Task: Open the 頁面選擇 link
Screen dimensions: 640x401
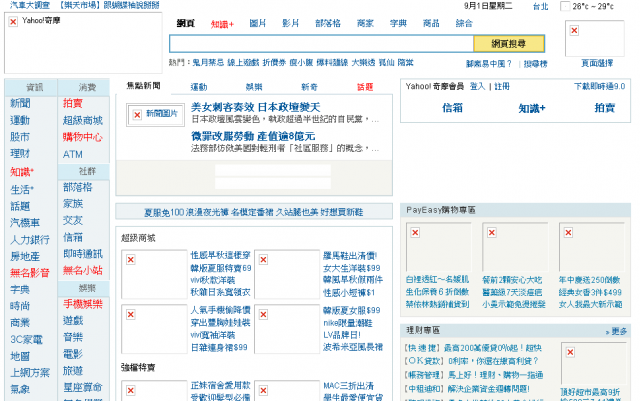Action: (597, 63)
